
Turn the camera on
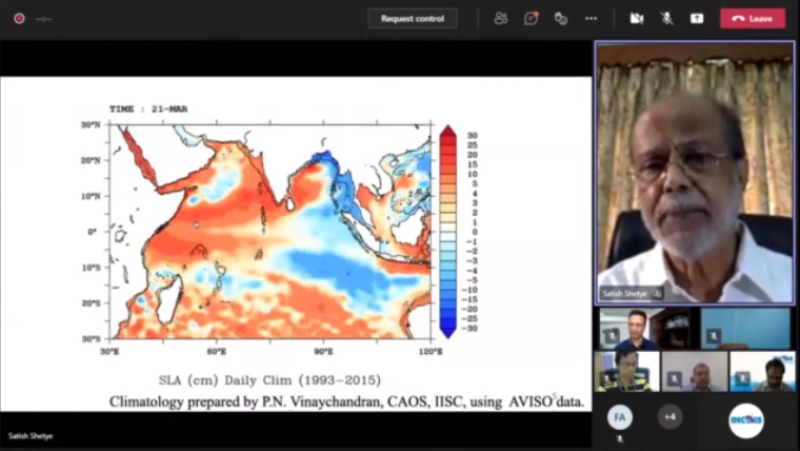coord(636,18)
